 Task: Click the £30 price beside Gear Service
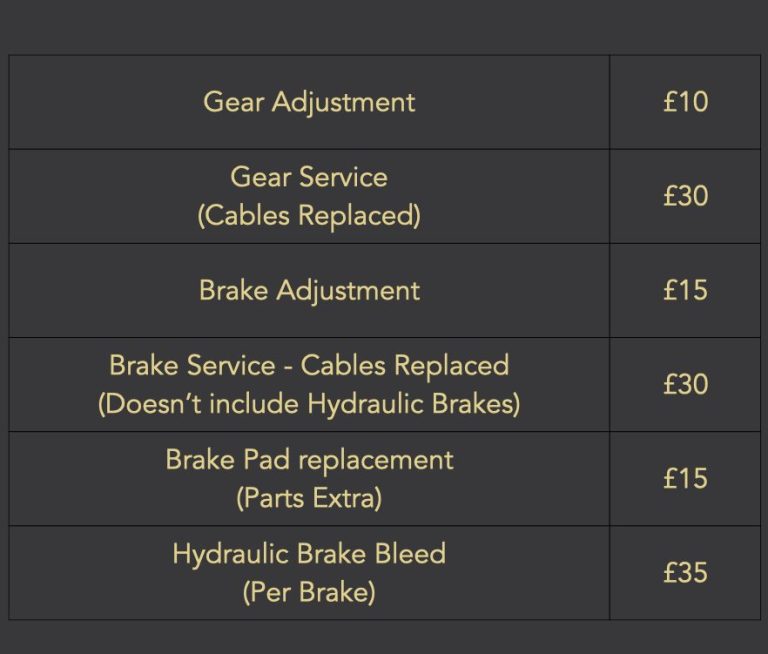685,196
